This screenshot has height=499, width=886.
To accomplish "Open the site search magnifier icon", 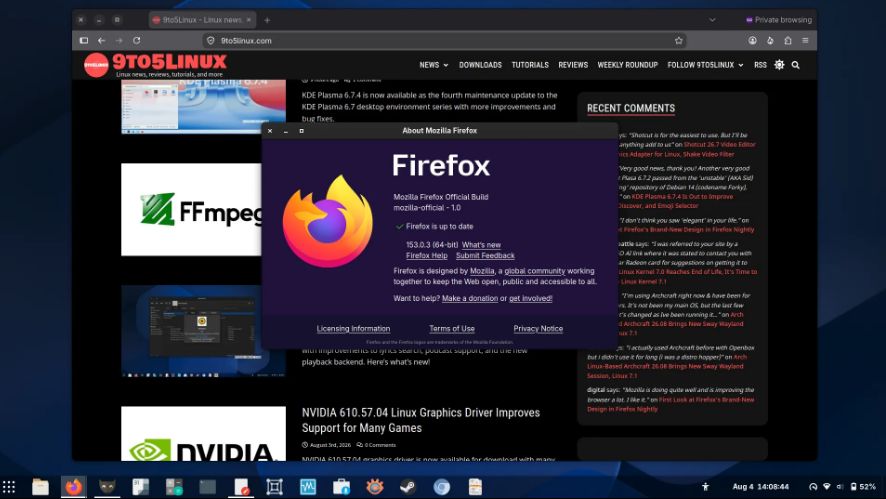I will click(x=796, y=65).
